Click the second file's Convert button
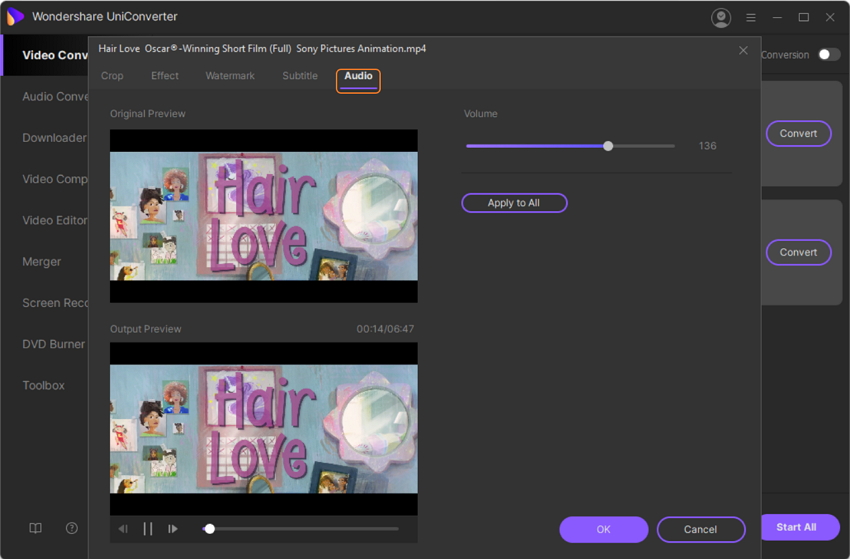 [x=799, y=252]
